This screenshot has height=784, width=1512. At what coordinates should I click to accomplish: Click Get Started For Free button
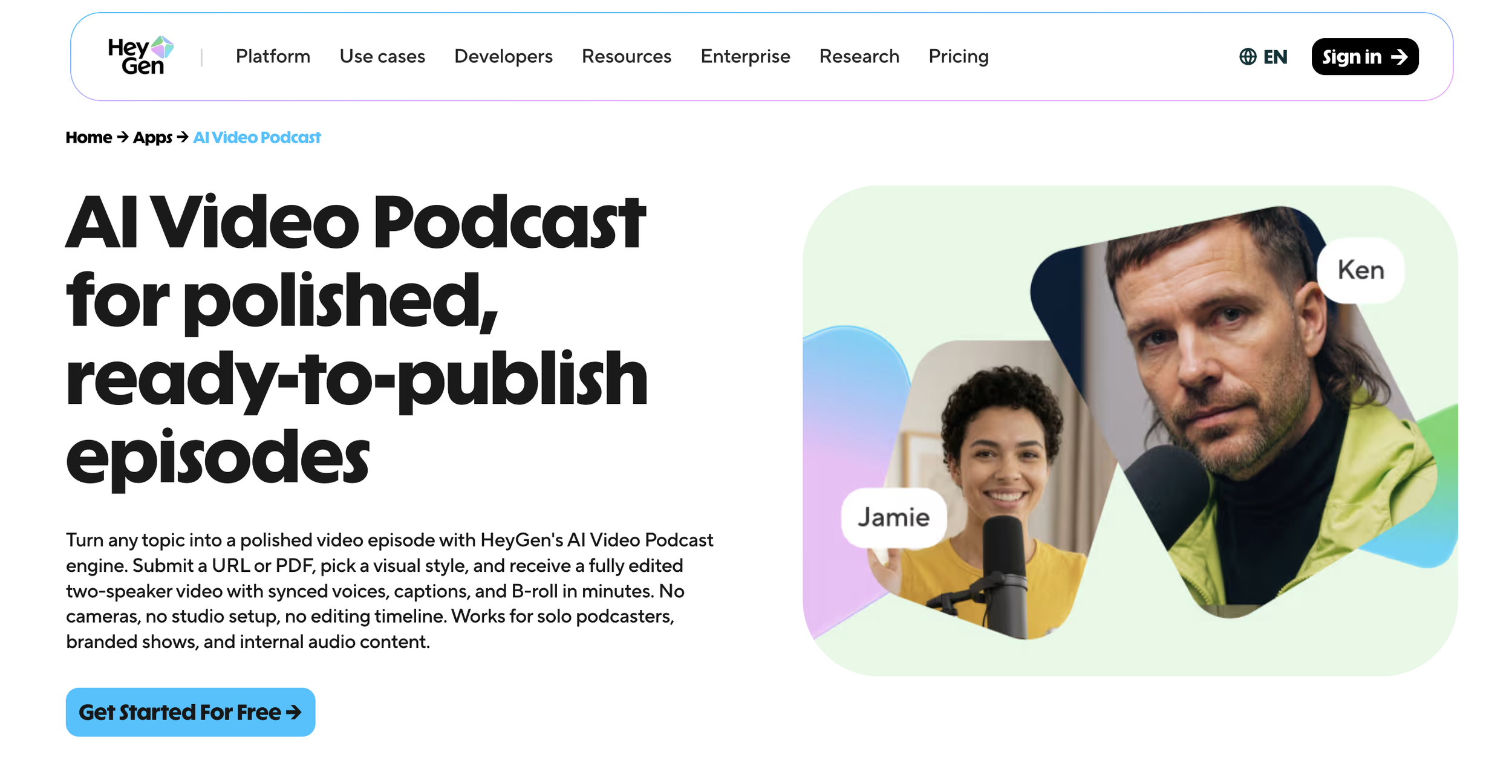[x=191, y=711]
